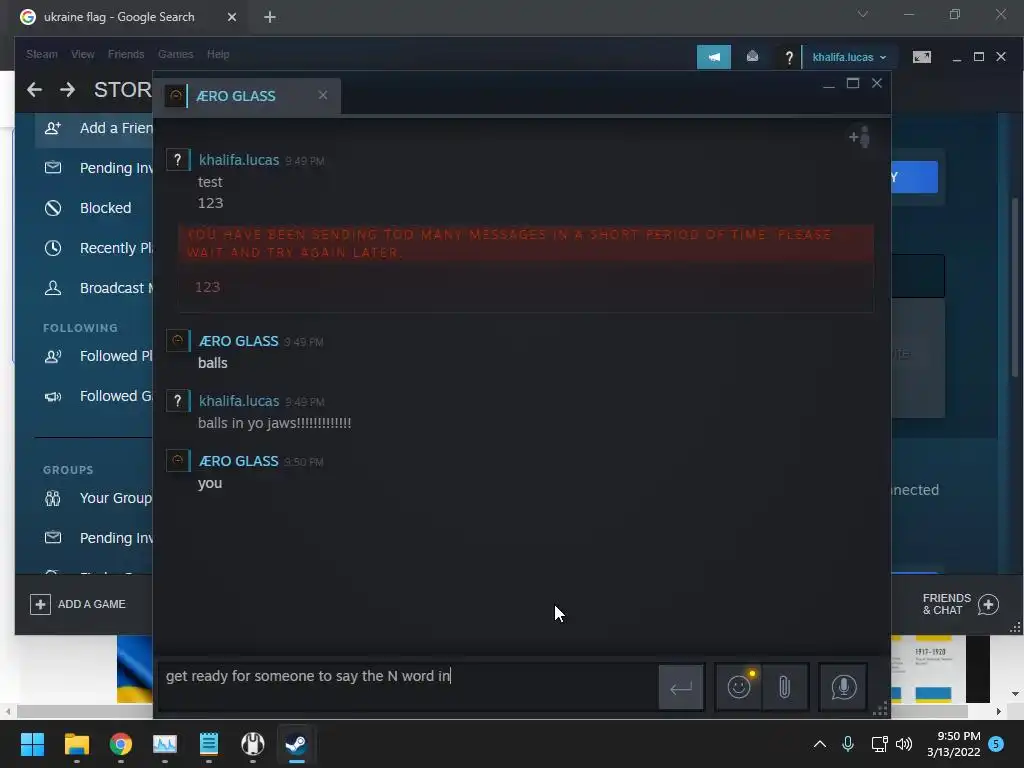Open the emoticon picker in chat
Viewport: 1024px width, 768px height.
[739, 687]
